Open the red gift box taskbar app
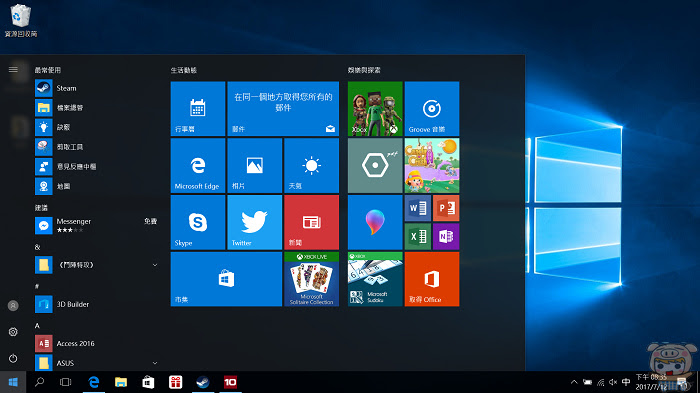 [x=175, y=382]
